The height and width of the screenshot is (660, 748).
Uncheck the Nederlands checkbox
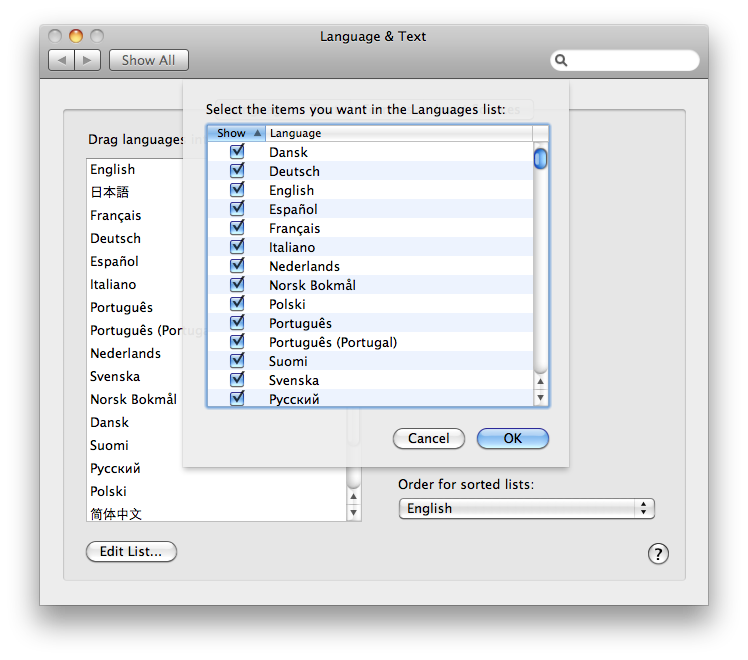(x=237, y=266)
